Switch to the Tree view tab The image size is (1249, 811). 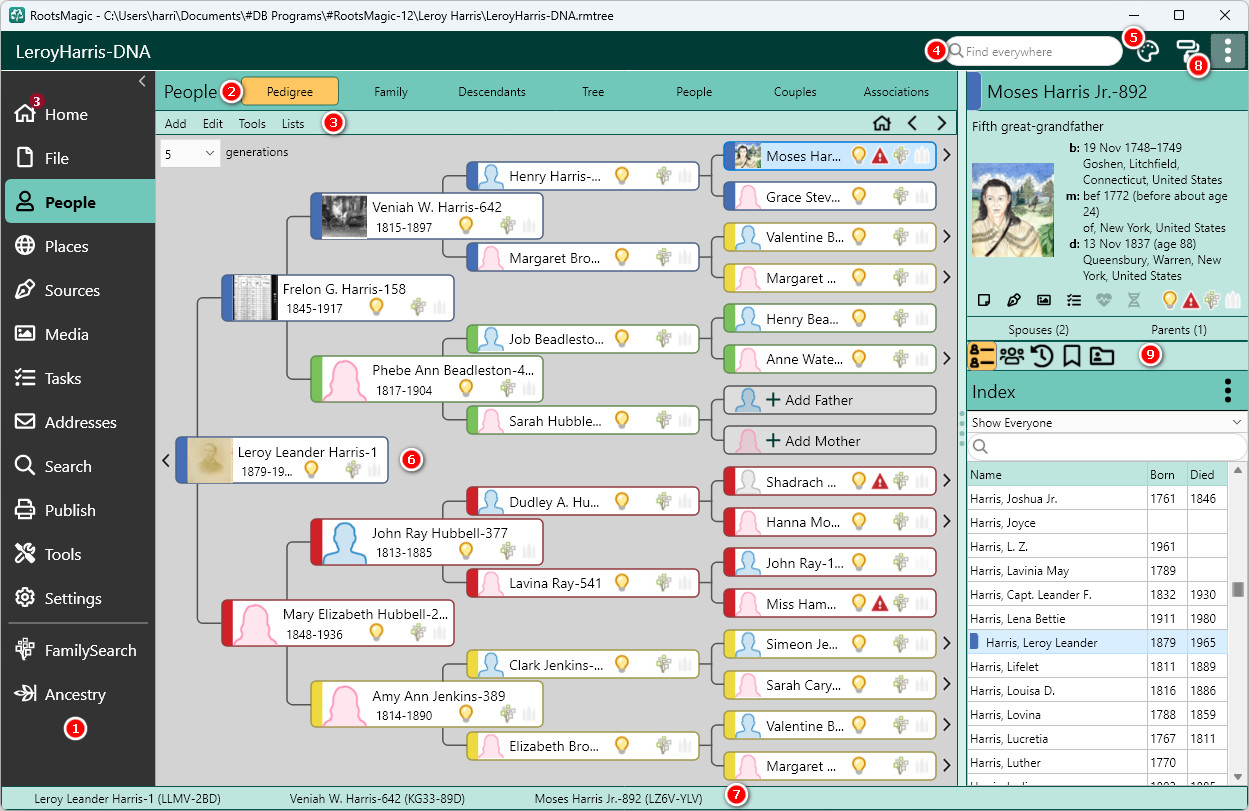pyautogui.click(x=593, y=91)
